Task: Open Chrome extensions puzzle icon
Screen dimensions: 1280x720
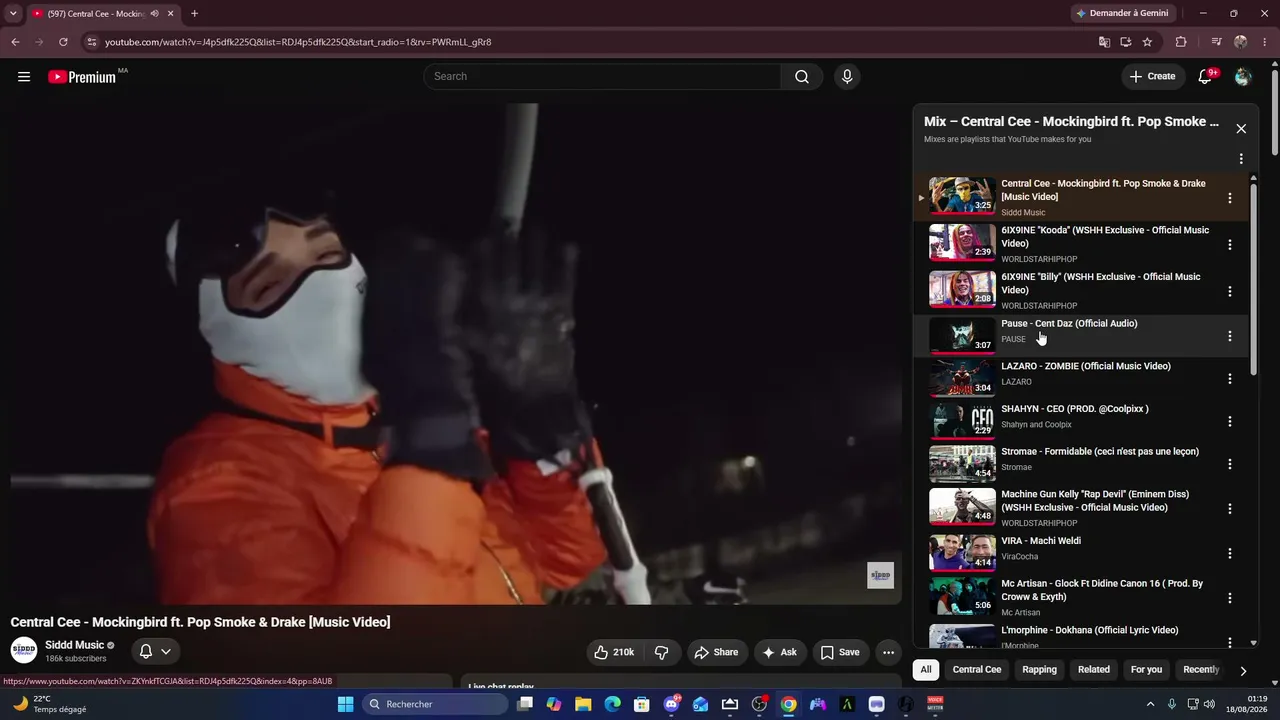Action: 1181,42
